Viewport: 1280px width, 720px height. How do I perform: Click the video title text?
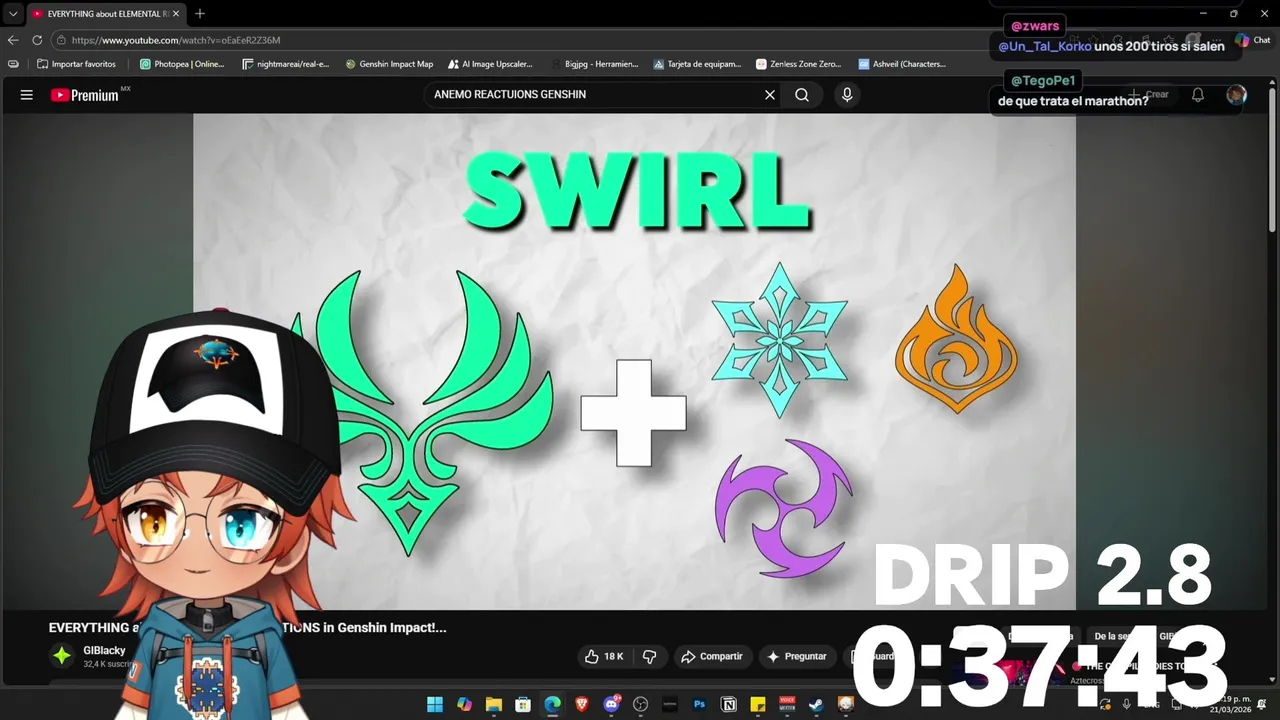247,628
